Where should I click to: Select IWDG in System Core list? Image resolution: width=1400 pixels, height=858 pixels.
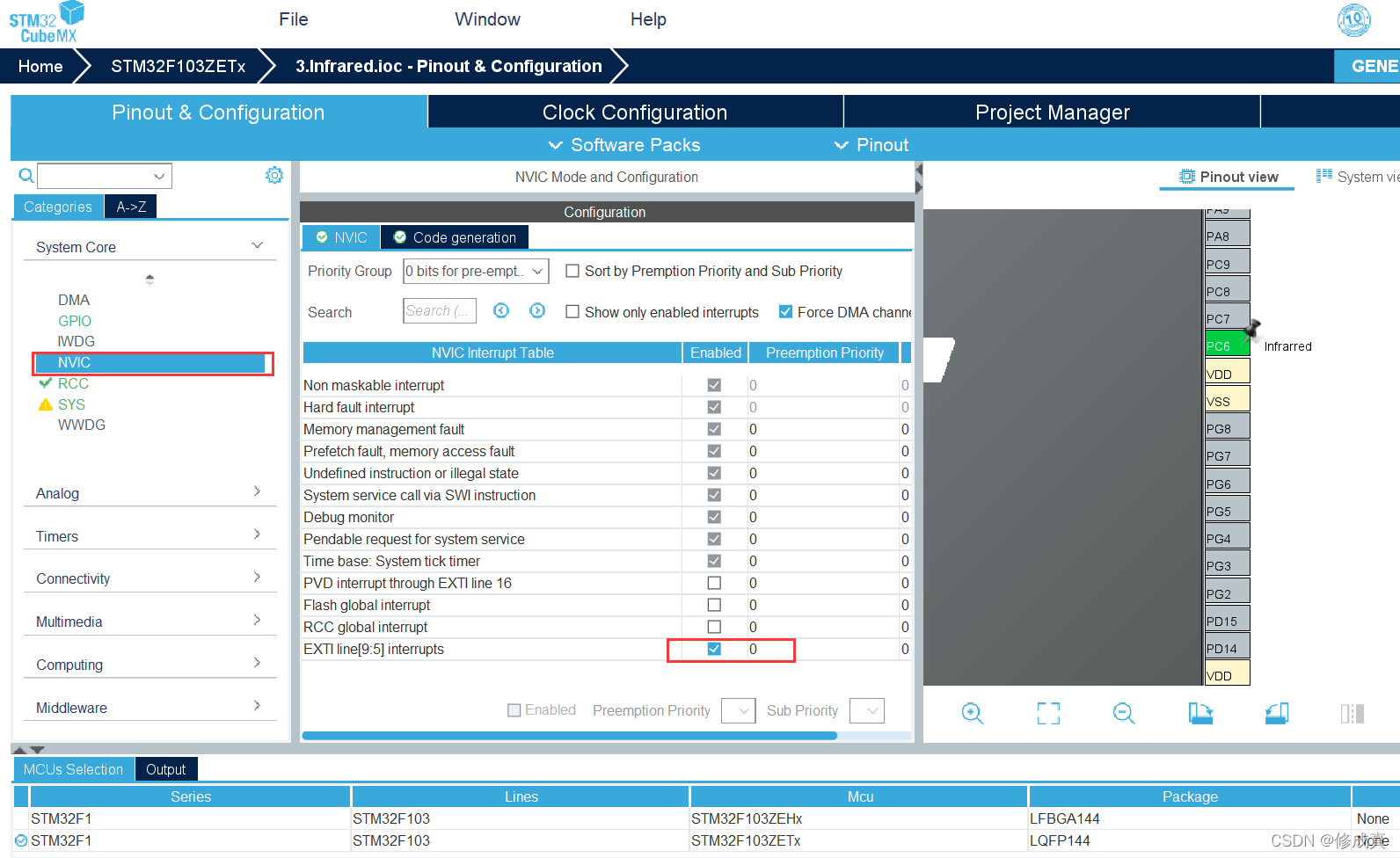77,341
